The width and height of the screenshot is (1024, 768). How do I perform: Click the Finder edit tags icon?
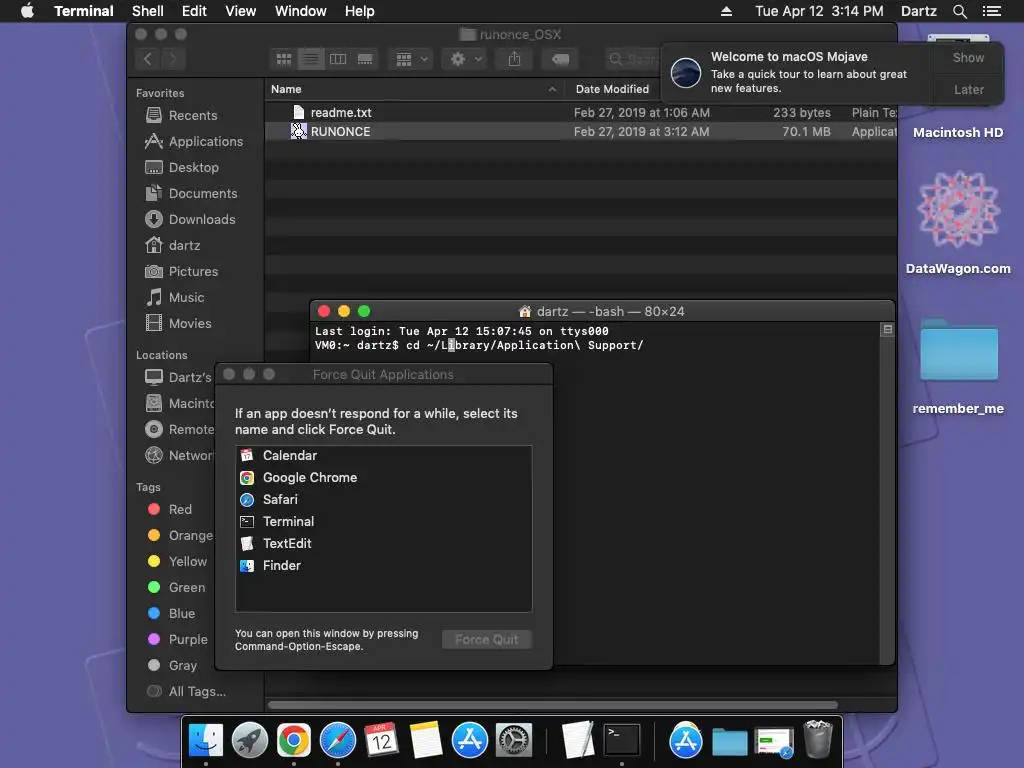coord(560,59)
